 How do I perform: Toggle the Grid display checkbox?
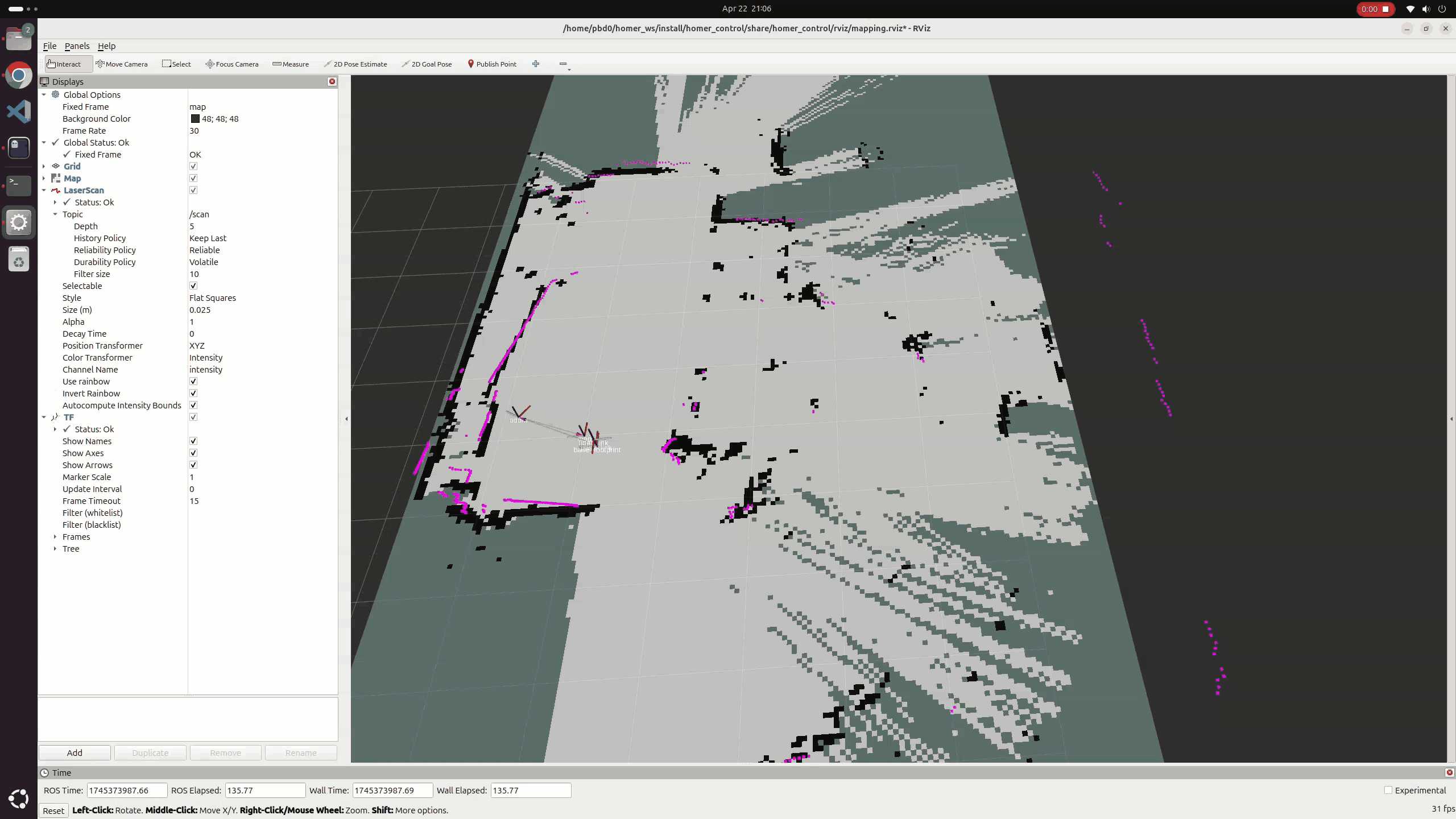click(193, 166)
